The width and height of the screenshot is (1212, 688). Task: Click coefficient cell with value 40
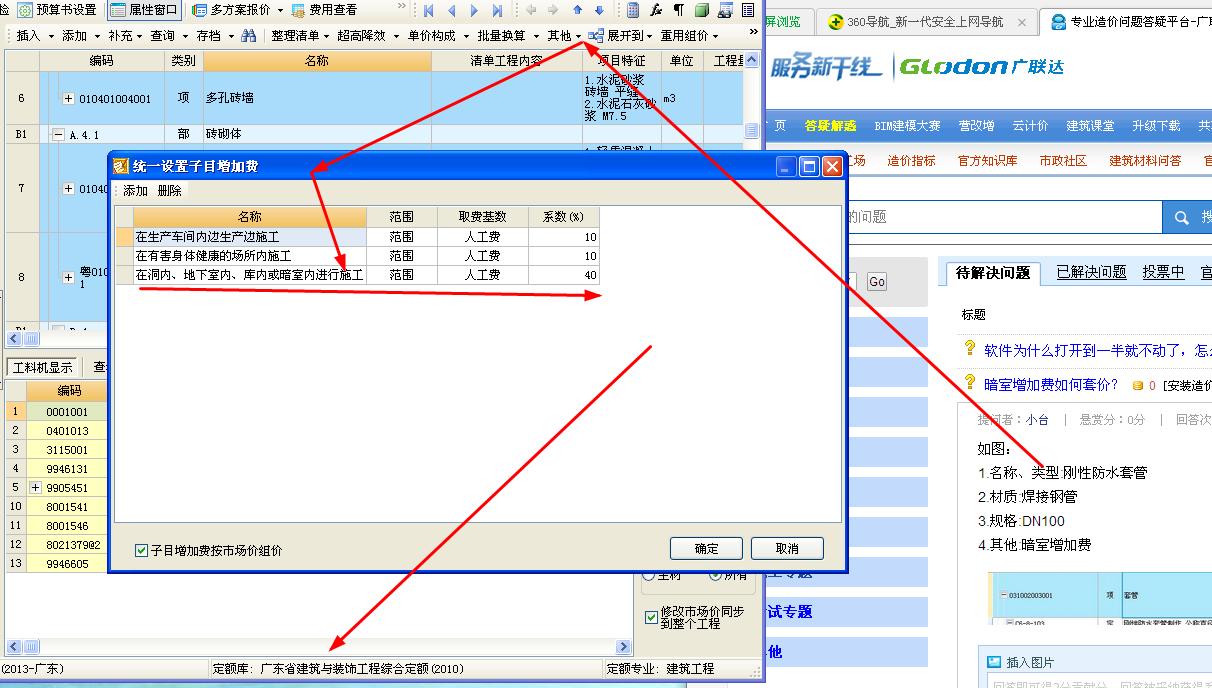(564, 274)
